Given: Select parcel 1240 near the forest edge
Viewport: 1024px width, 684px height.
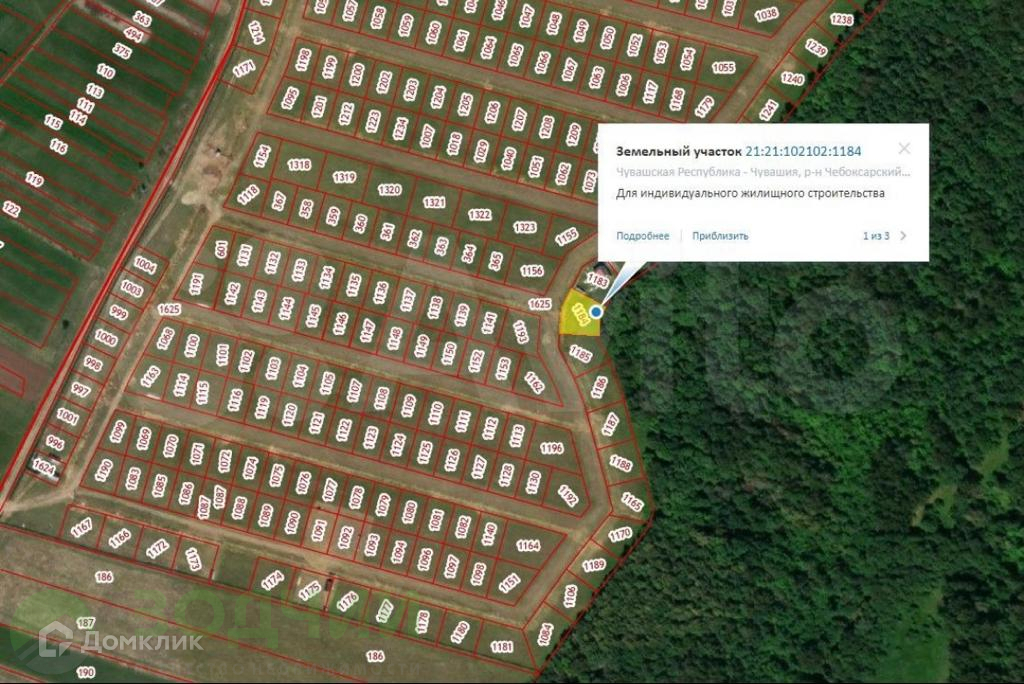Looking at the screenshot, I should (792, 78).
